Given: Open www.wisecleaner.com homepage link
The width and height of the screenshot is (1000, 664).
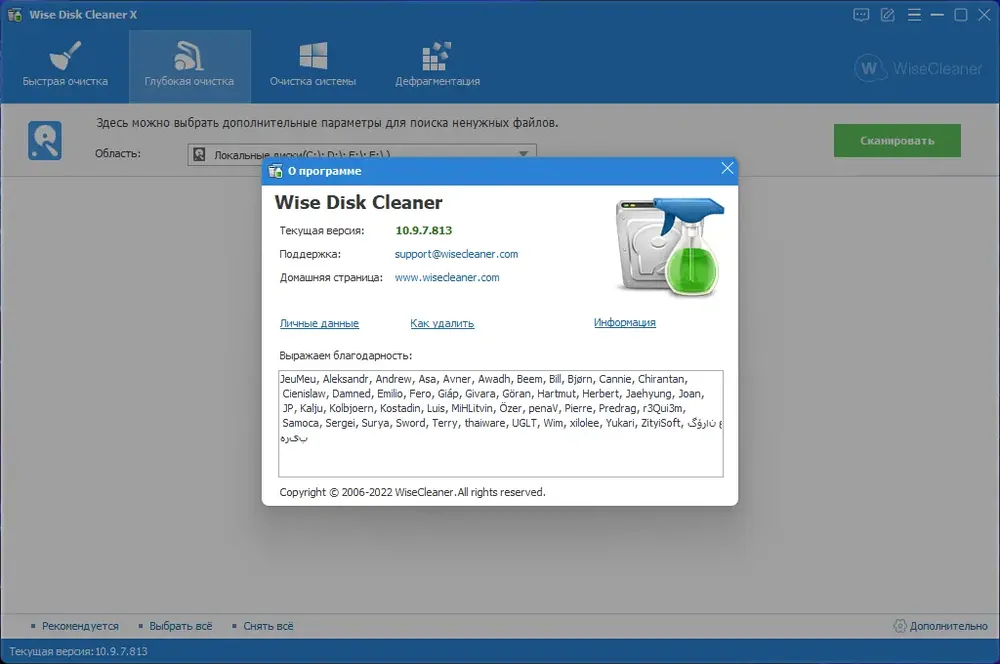Looking at the screenshot, I should (x=446, y=277).
